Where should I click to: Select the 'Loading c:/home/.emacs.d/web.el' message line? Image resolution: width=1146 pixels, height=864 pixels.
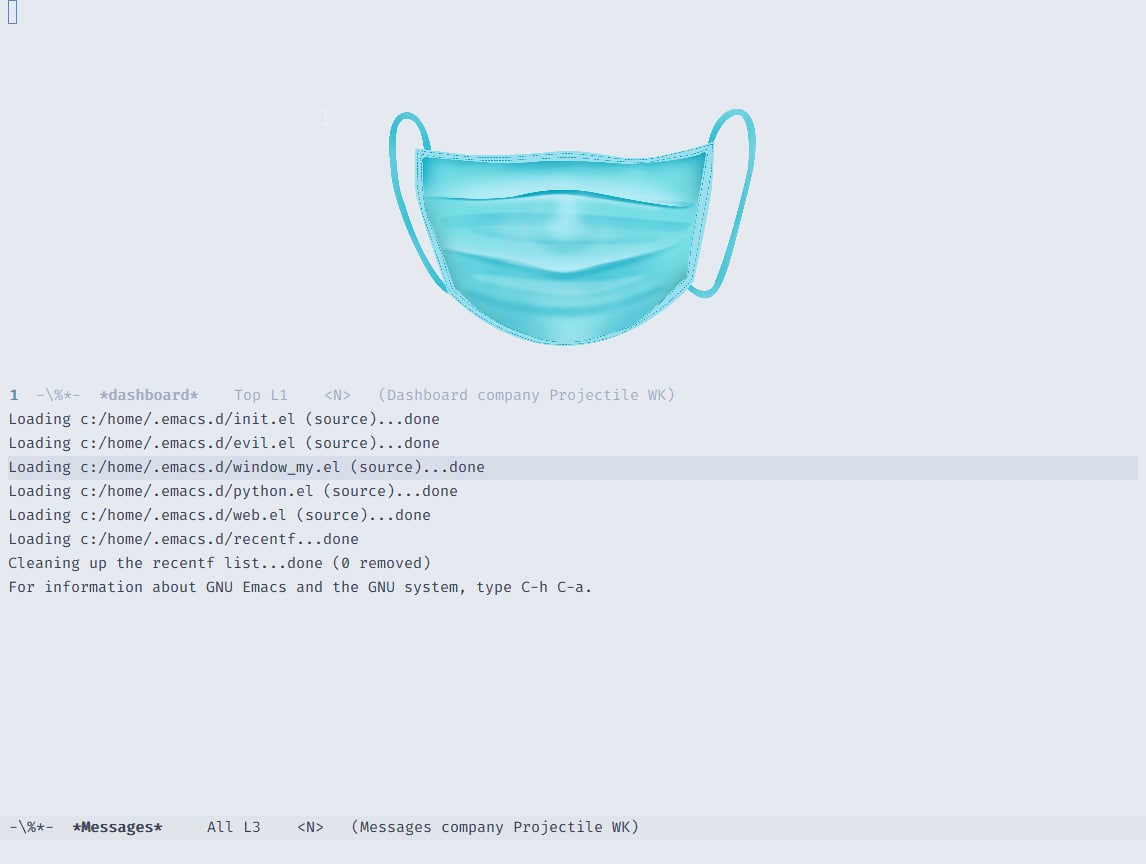tap(219, 515)
